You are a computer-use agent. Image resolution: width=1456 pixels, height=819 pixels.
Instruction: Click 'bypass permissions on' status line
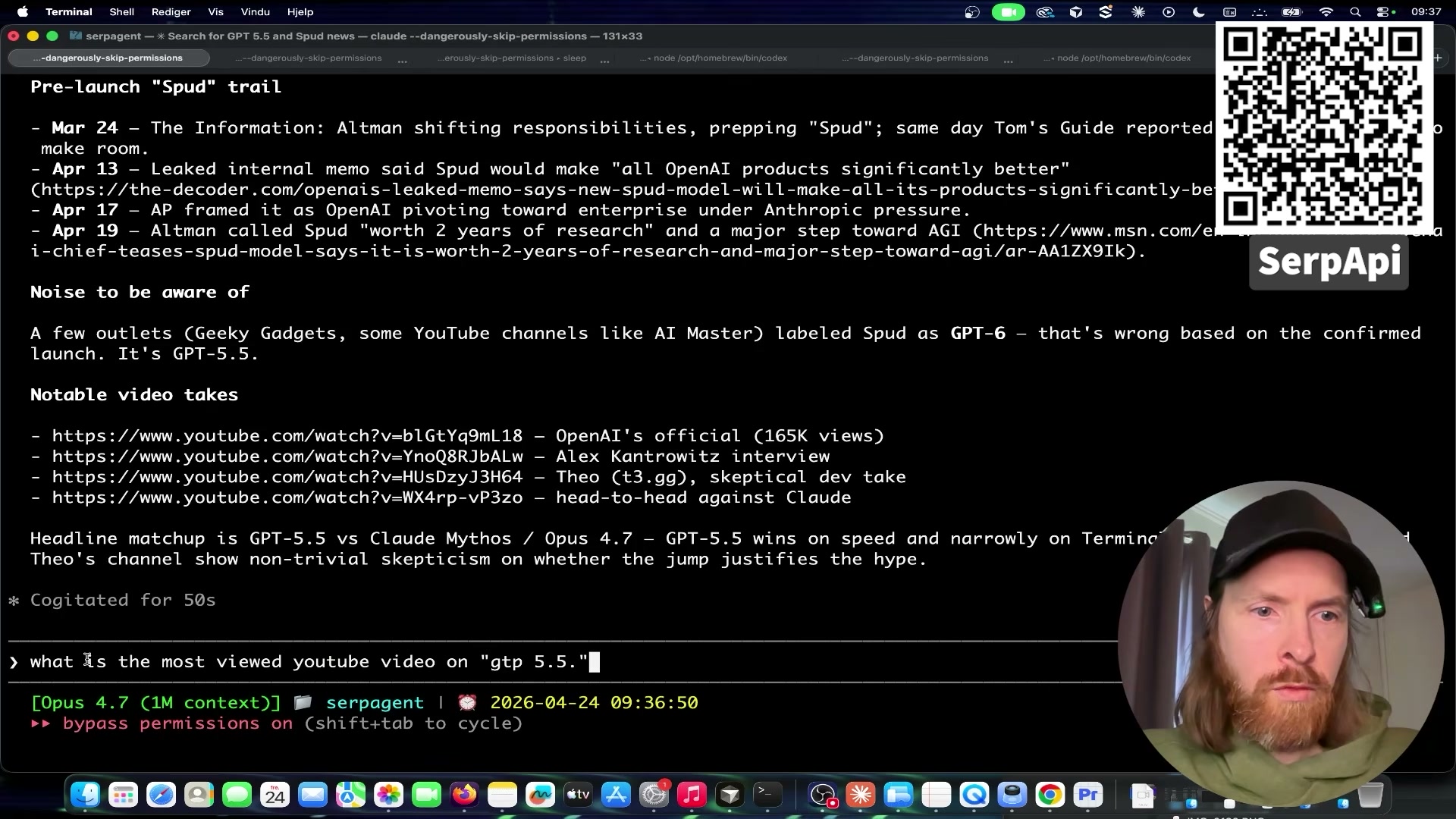click(177, 723)
